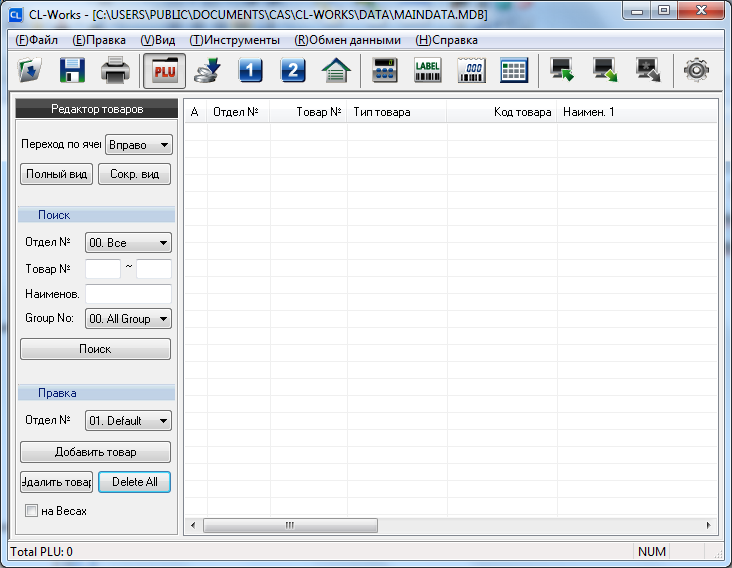Screen dimensions: 732x568
Task: Open the '01. Default' department dropdown
Action: point(128,421)
